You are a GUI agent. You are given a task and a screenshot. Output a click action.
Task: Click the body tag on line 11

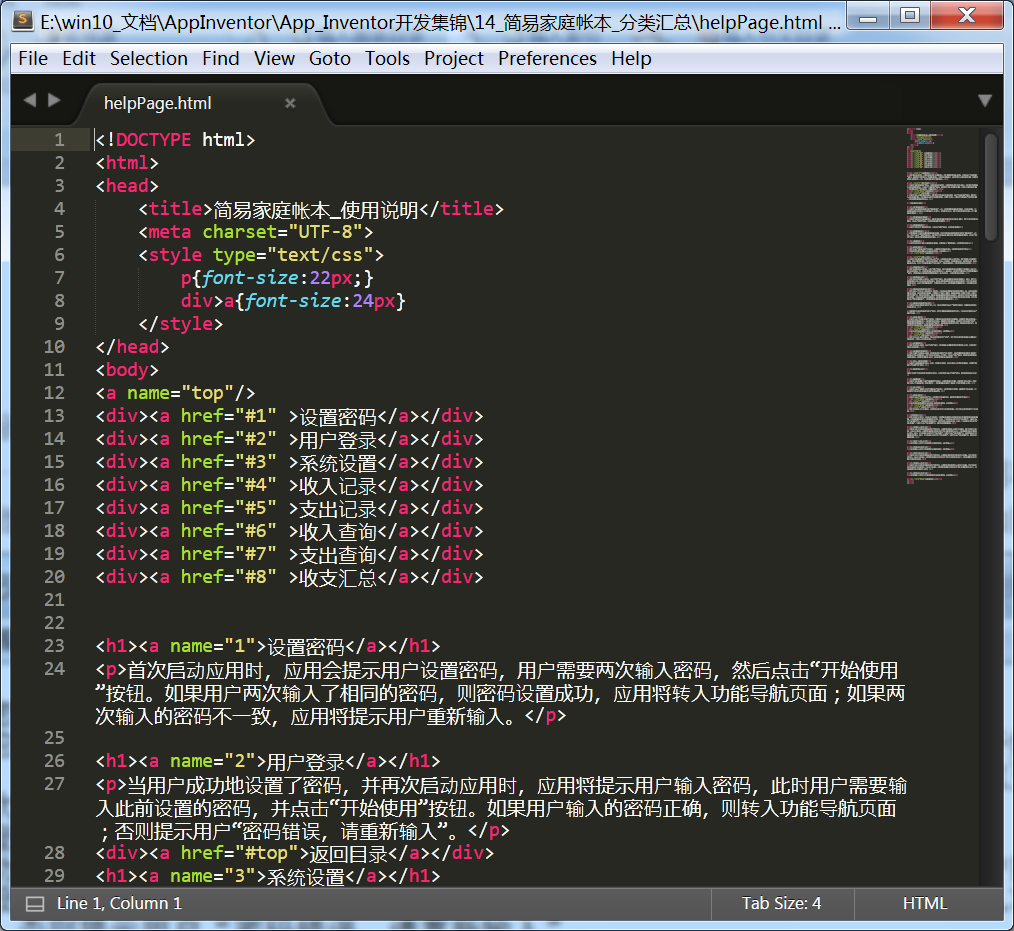(x=127, y=370)
